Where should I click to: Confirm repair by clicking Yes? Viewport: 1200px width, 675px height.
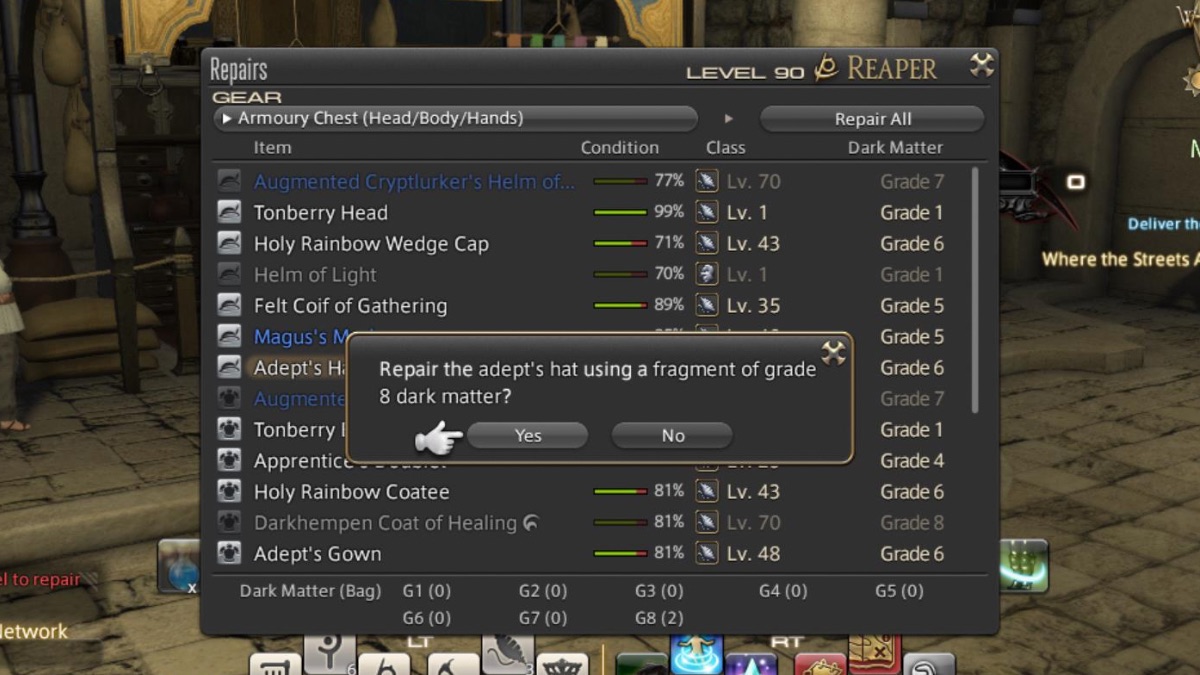[x=527, y=435]
